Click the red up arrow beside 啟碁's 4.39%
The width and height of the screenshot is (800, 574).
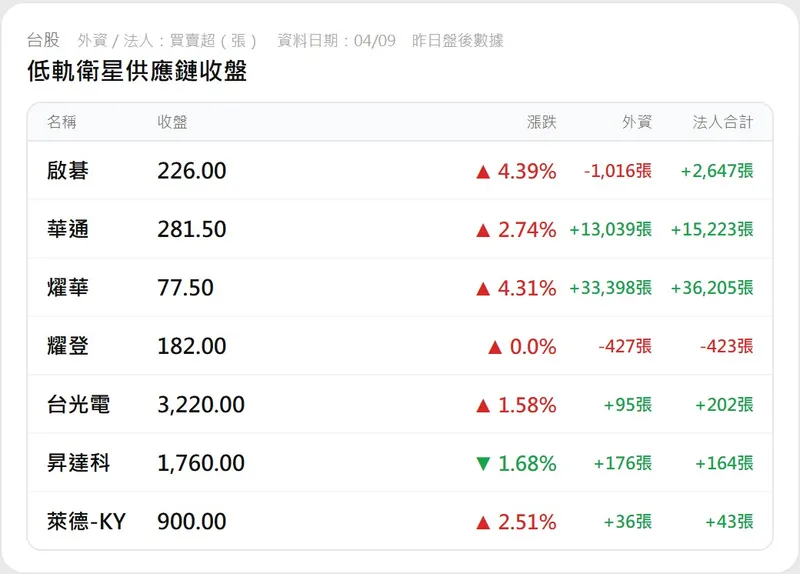(x=483, y=172)
